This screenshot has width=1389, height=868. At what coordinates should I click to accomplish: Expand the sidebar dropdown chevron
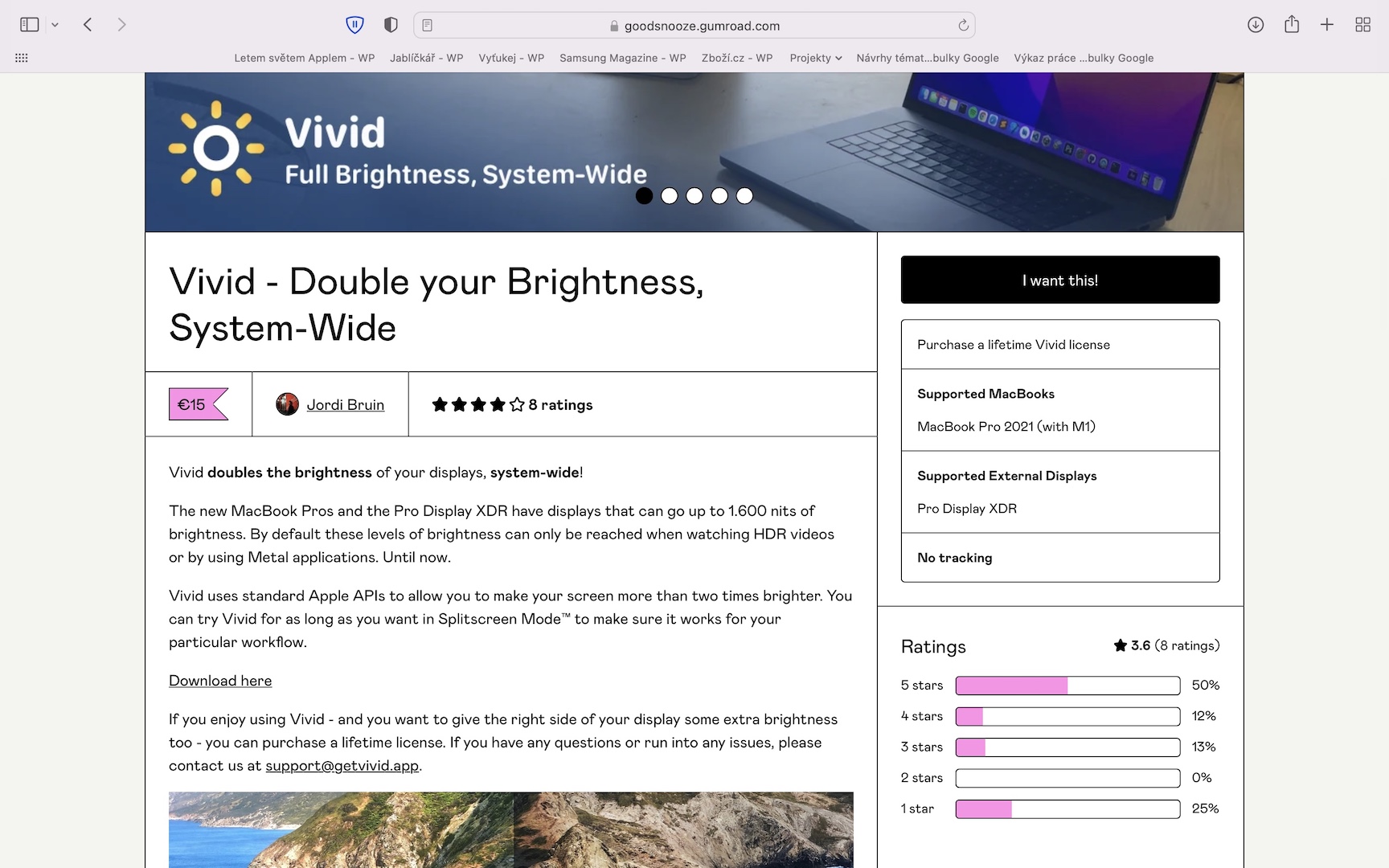tap(55, 25)
